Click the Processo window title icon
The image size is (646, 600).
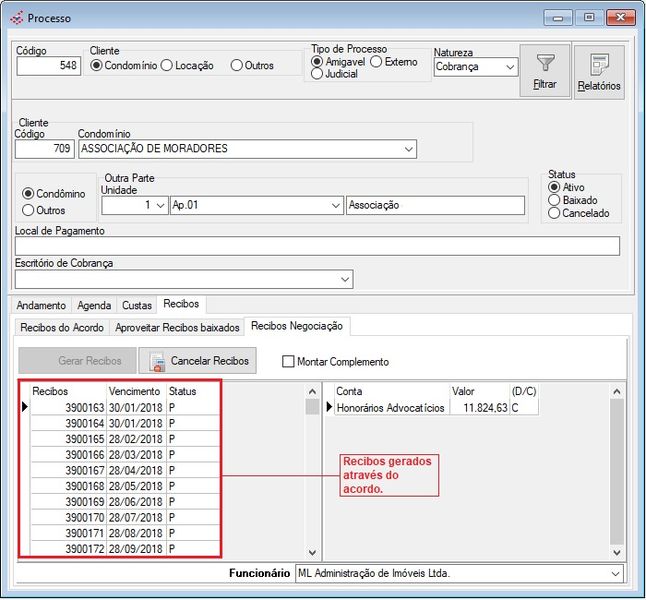pyautogui.click(x=16, y=18)
